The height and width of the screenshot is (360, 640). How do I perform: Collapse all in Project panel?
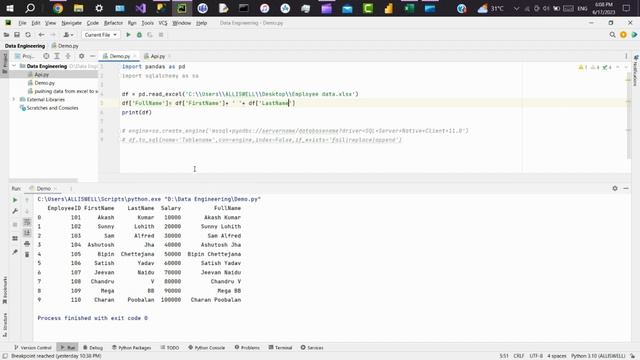pyautogui.click(x=68, y=56)
